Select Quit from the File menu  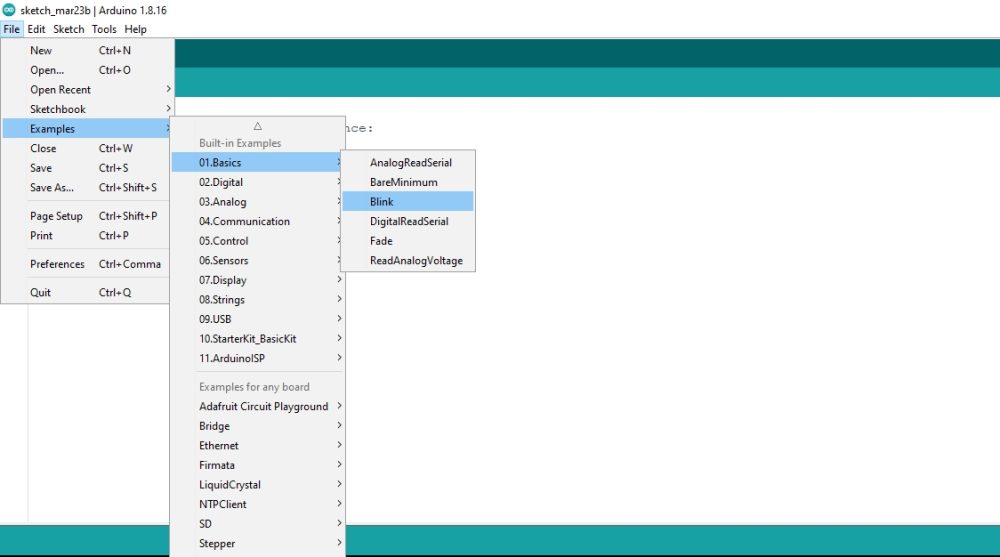point(40,293)
